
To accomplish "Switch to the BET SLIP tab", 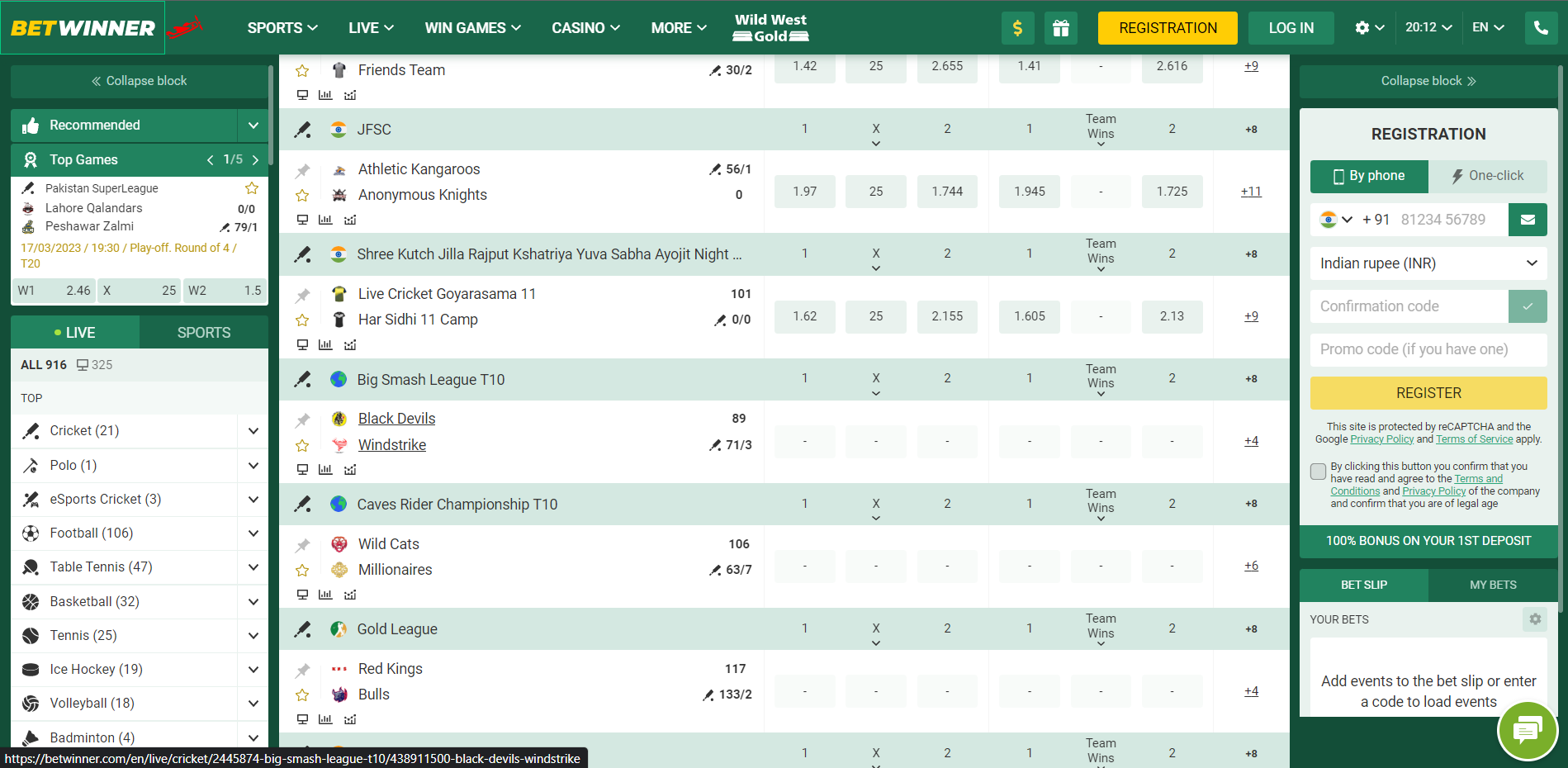I will pyautogui.click(x=1364, y=585).
